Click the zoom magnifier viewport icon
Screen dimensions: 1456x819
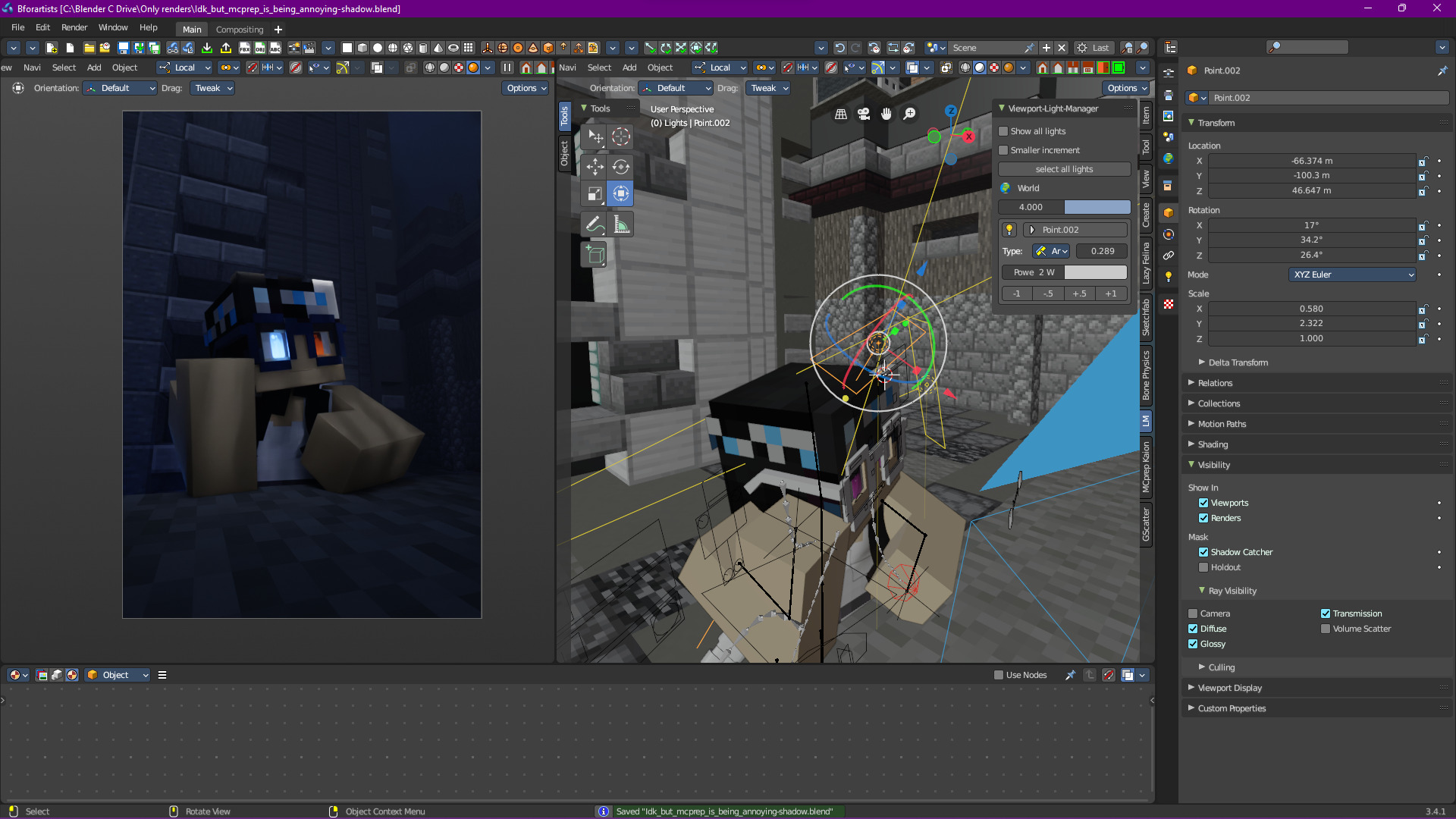[909, 114]
